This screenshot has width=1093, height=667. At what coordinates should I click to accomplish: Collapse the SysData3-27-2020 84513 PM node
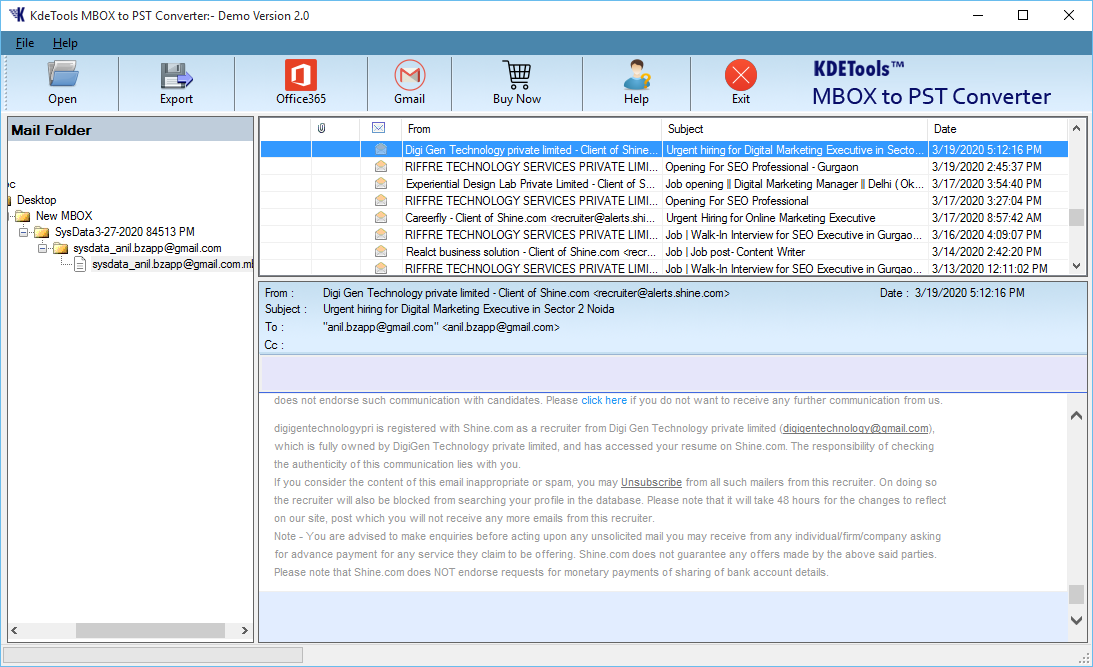(23, 232)
